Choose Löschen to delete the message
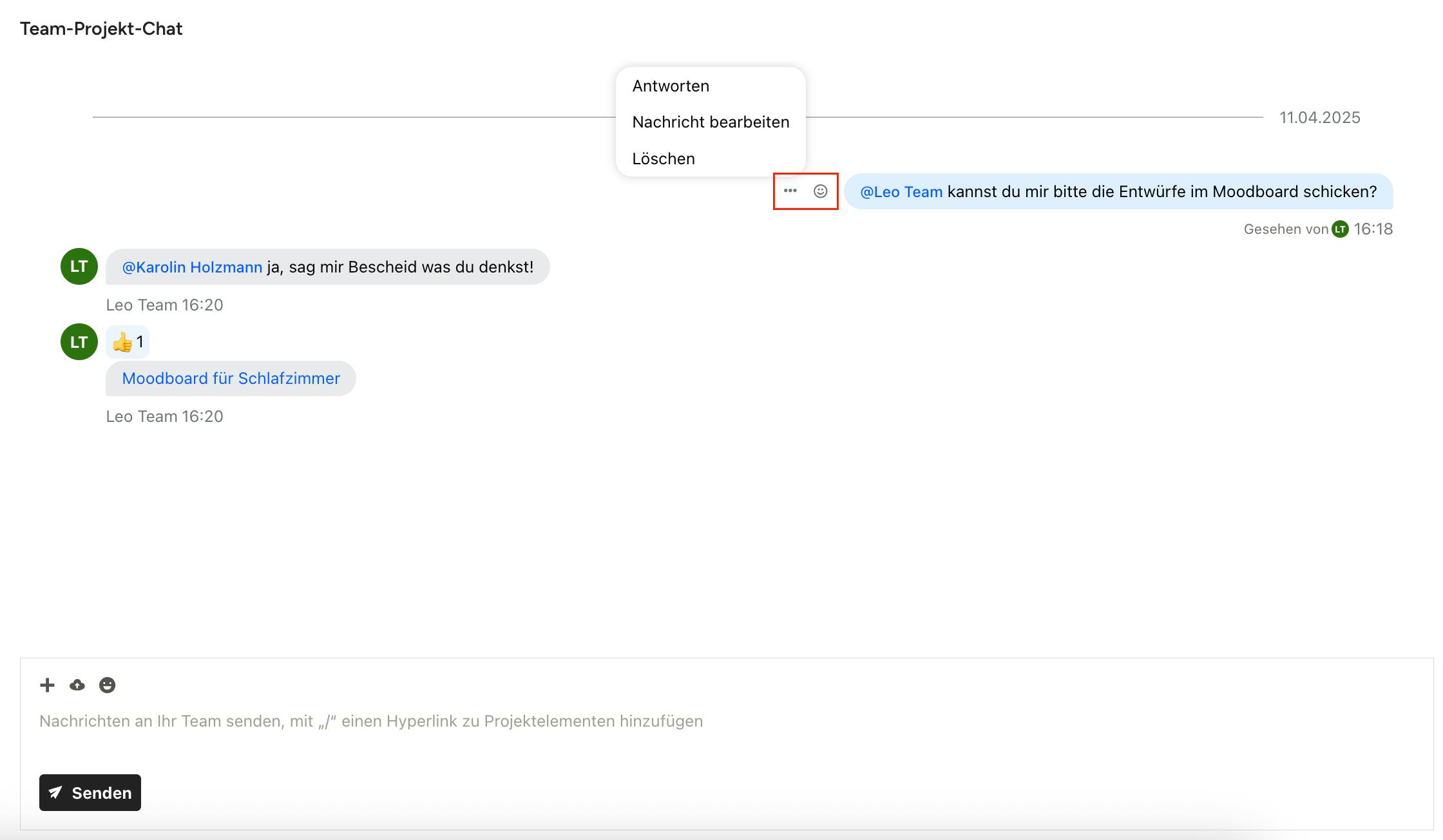Image resolution: width=1443 pixels, height=840 pixels. [x=664, y=158]
